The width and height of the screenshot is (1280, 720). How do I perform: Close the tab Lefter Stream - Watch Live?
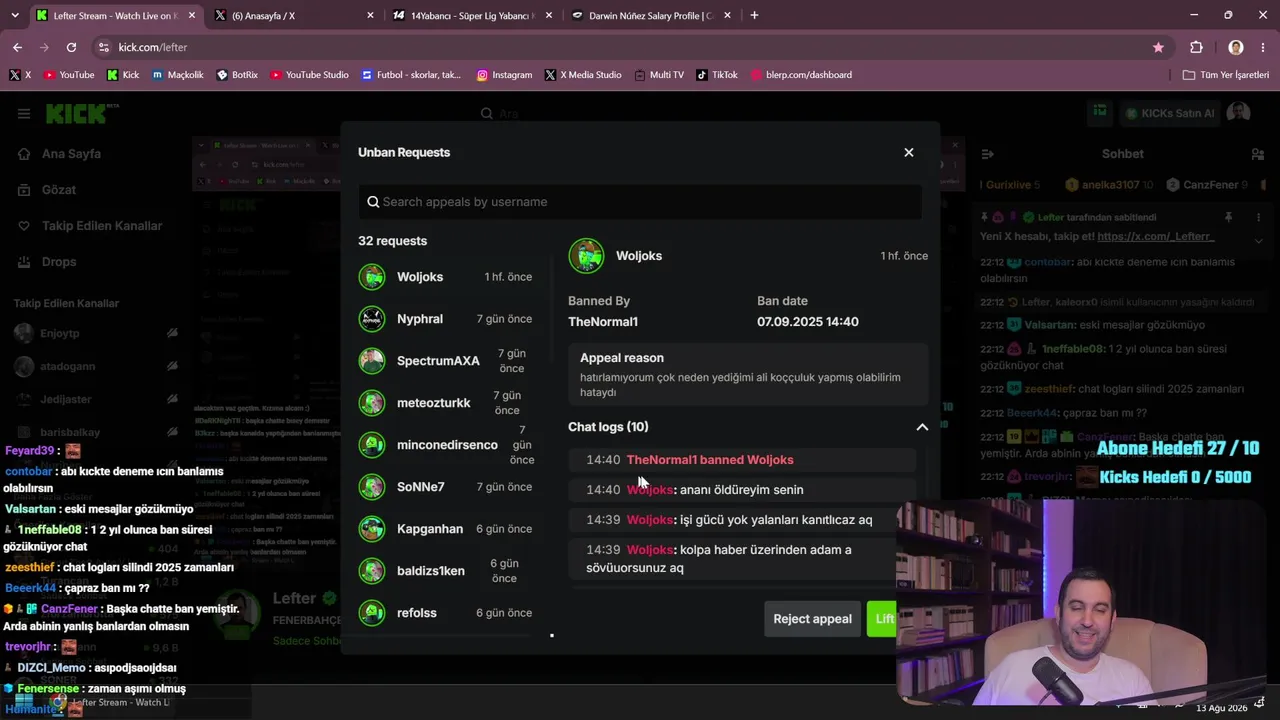191,16
